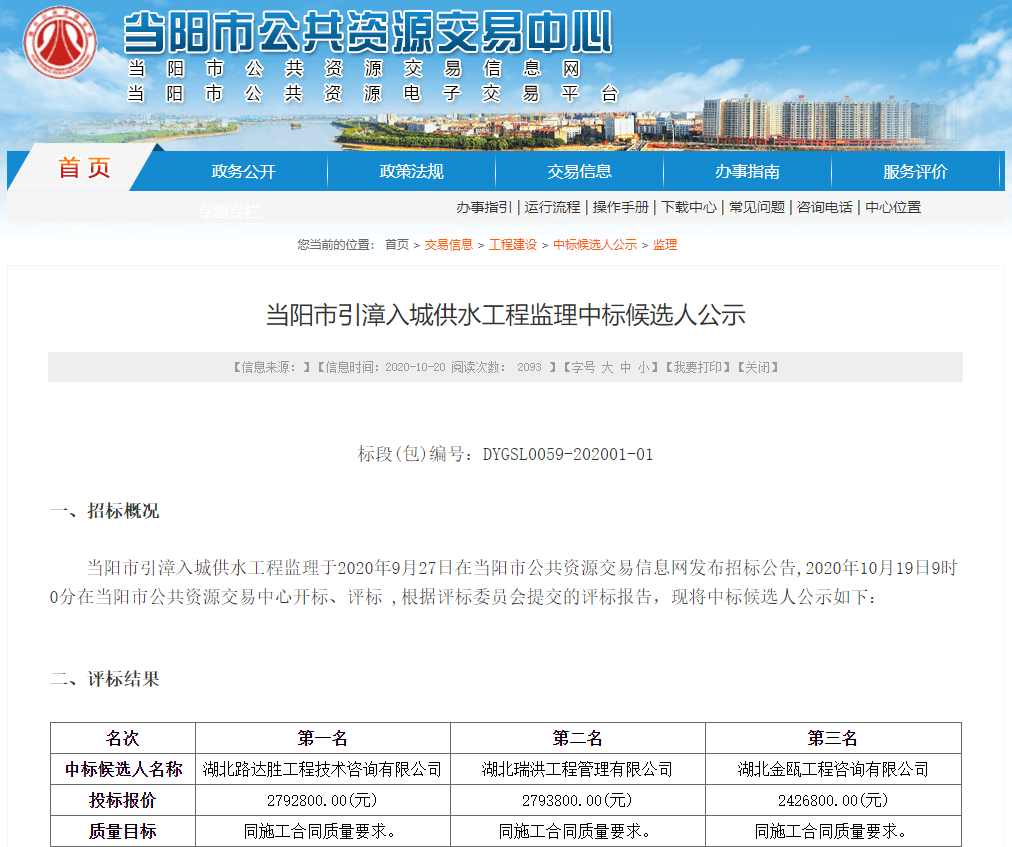Viewport: 1012px width, 847px height.
Task: Open the 服务评价 menu item
Action: click(x=915, y=171)
